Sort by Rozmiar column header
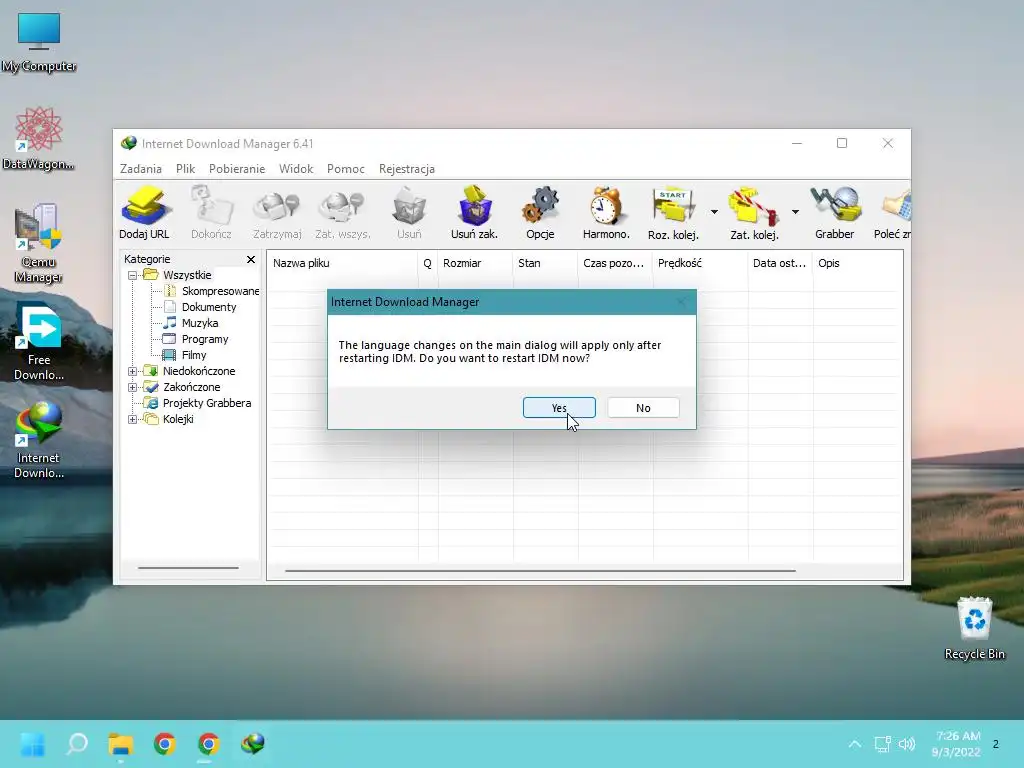 coord(475,263)
